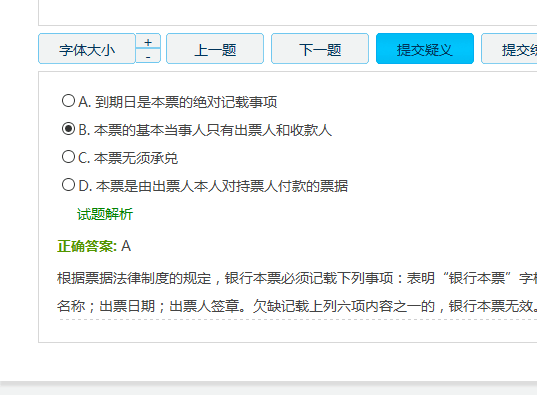537x395 pixels.
Task: Increase font size with the plus button
Action: coord(148,41)
